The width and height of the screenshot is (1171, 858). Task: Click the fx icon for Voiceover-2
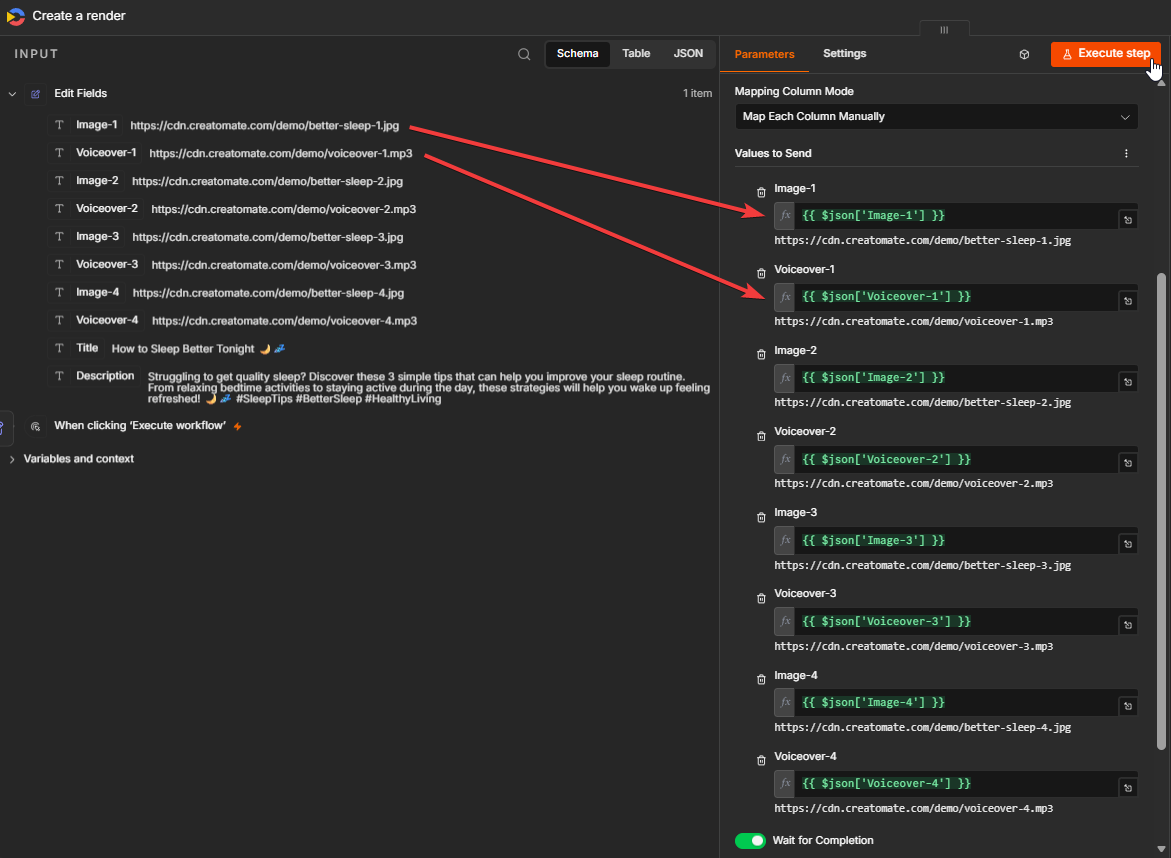click(x=784, y=459)
